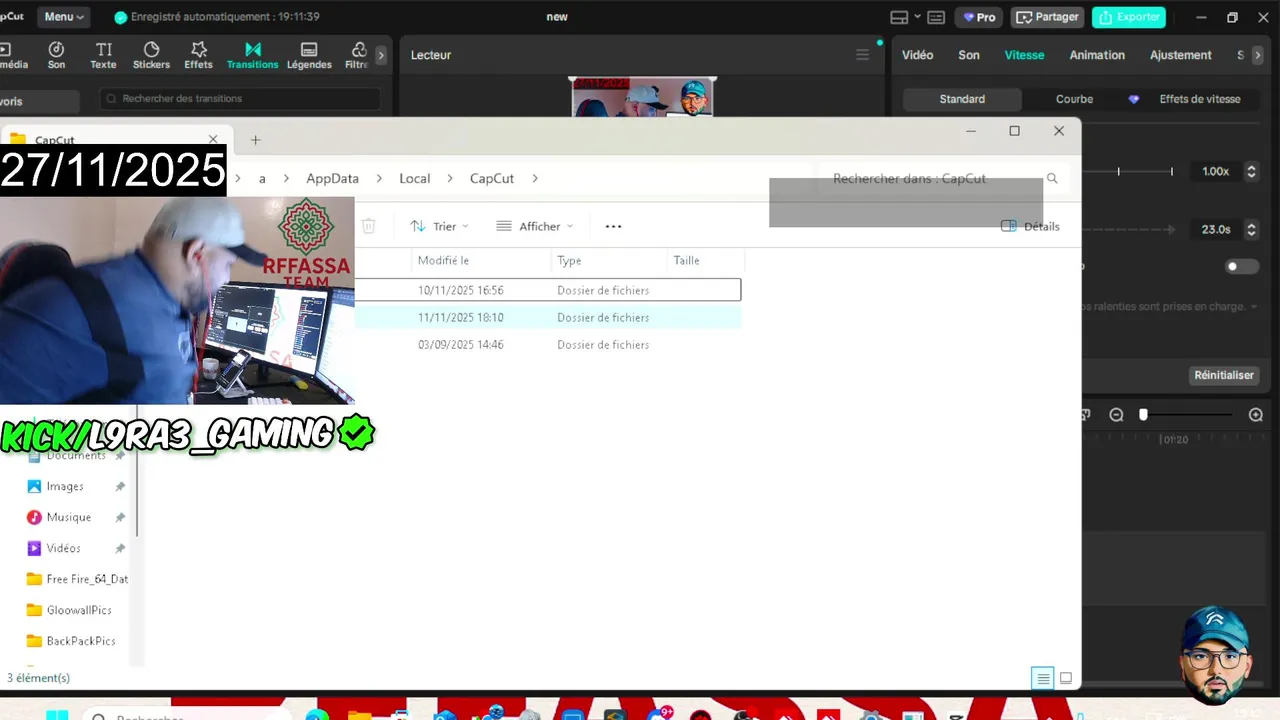The image size is (1280, 720).
Task: Click the Exporter button
Action: [1129, 17]
